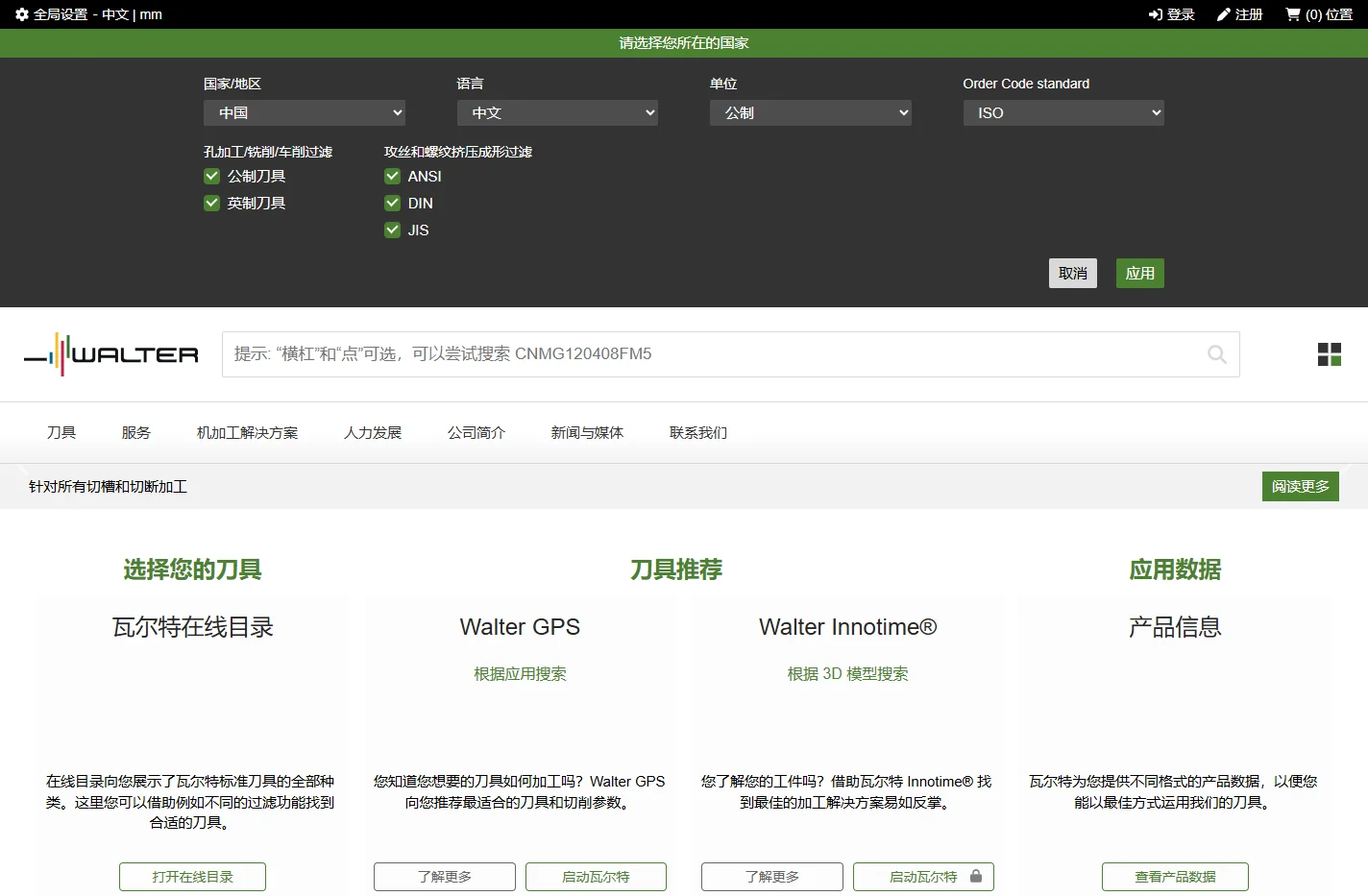
Task: Click the lock icon on Innotime launch button
Action: click(x=976, y=876)
